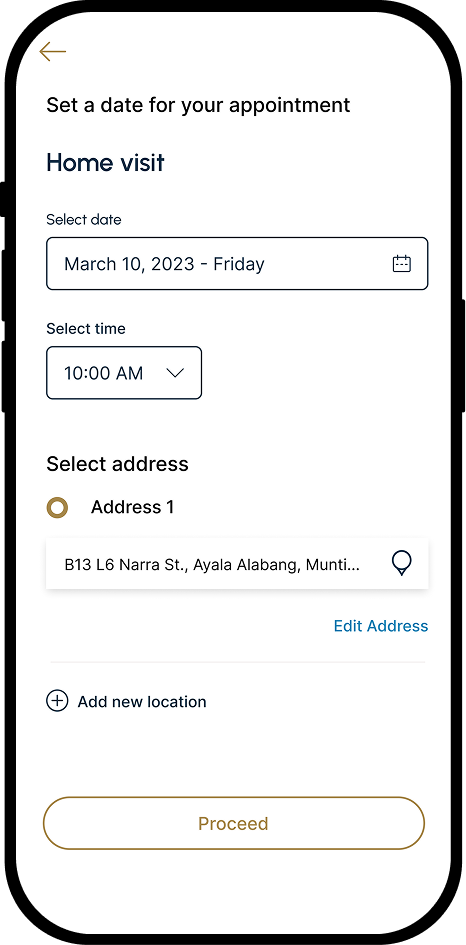Open the March 10, 2023 date picker
Screen dimensions: 466x945
coord(237,263)
